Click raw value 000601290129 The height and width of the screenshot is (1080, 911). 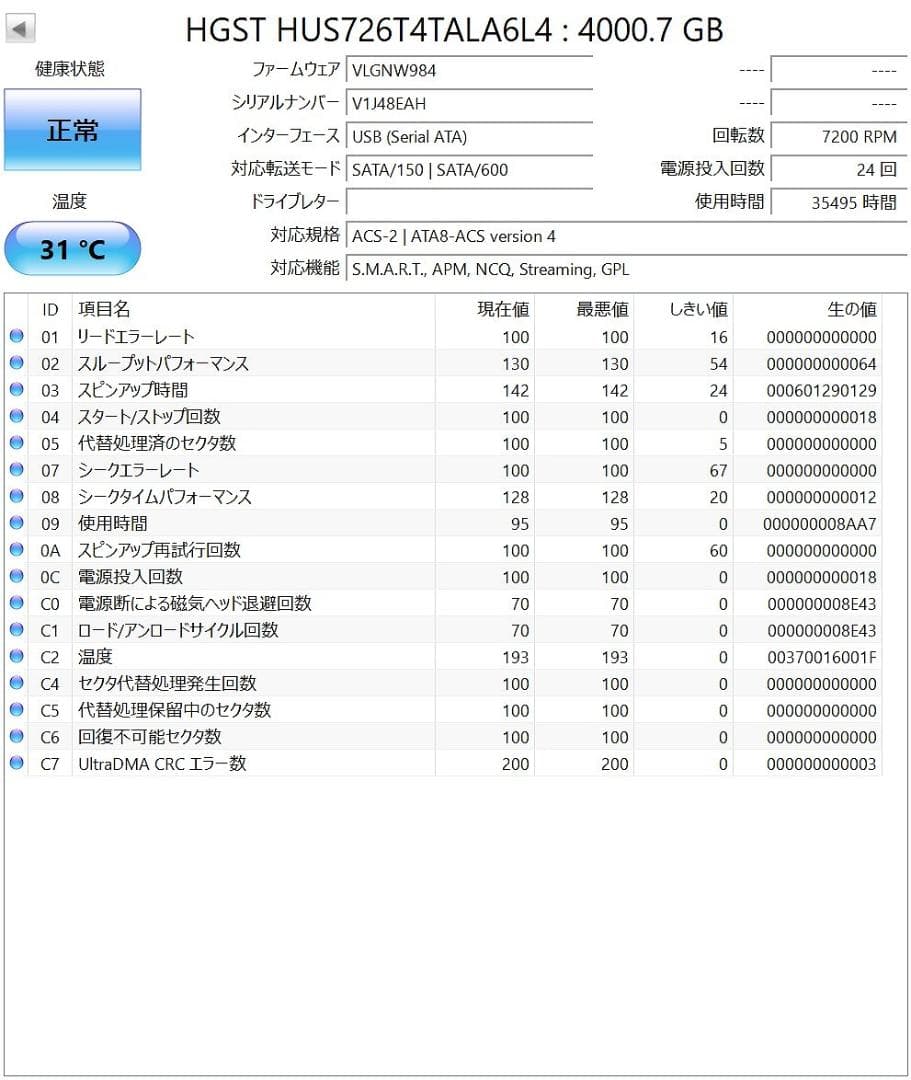(x=821, y=391)
